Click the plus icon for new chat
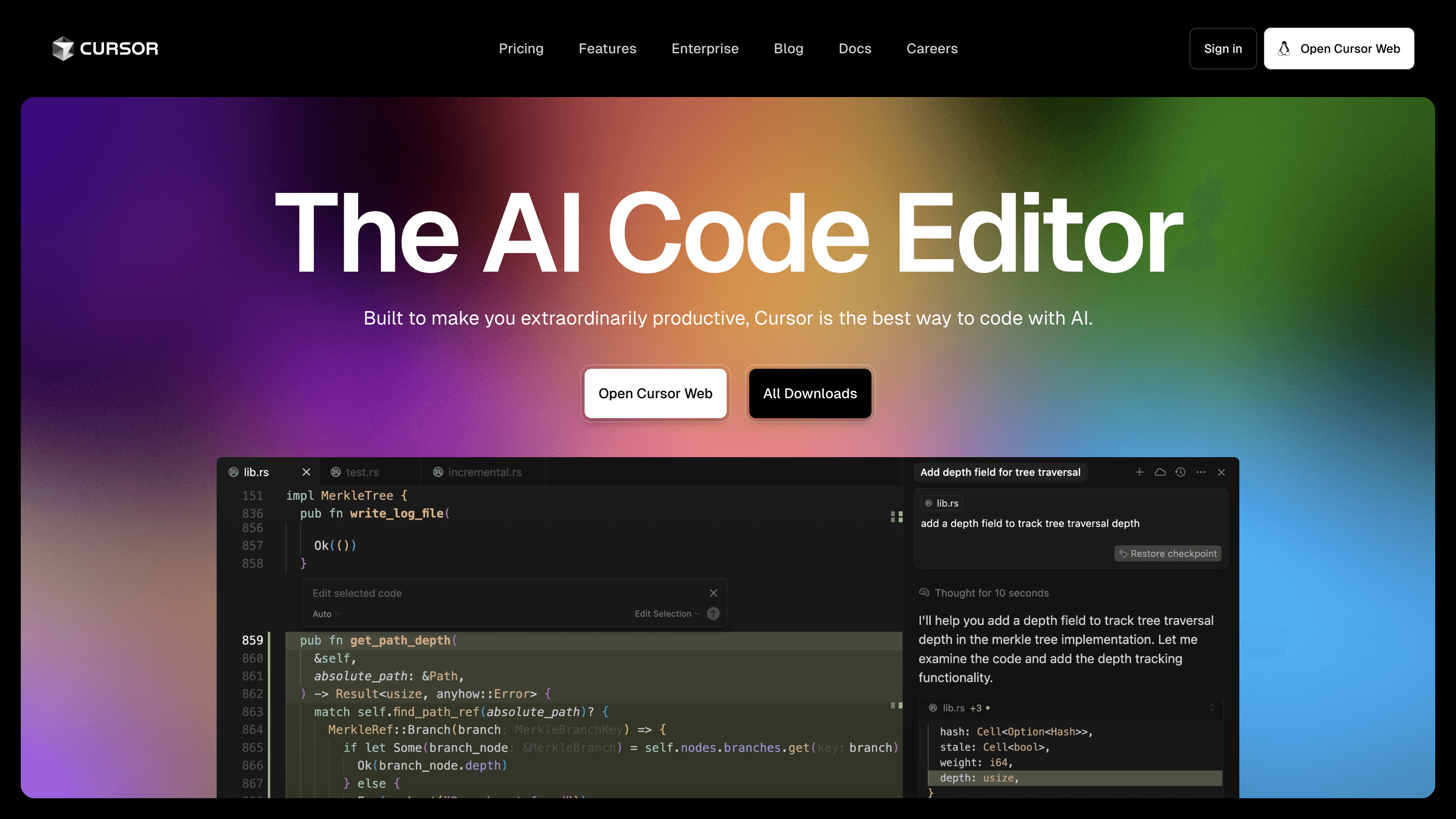The height and width of the screenshot is (819, 1456). (1140, 472)
